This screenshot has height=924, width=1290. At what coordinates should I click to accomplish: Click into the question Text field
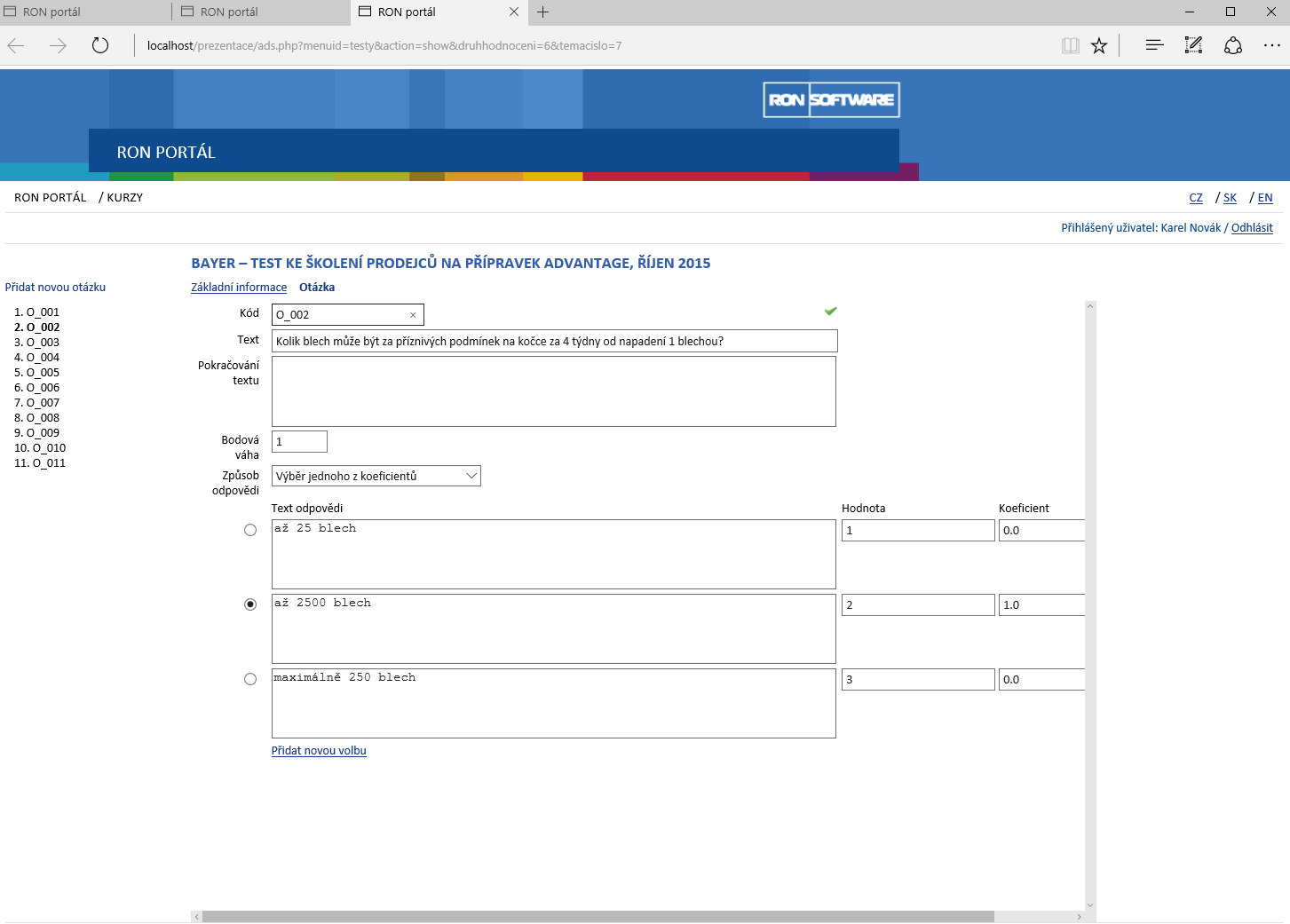point(555,341)
